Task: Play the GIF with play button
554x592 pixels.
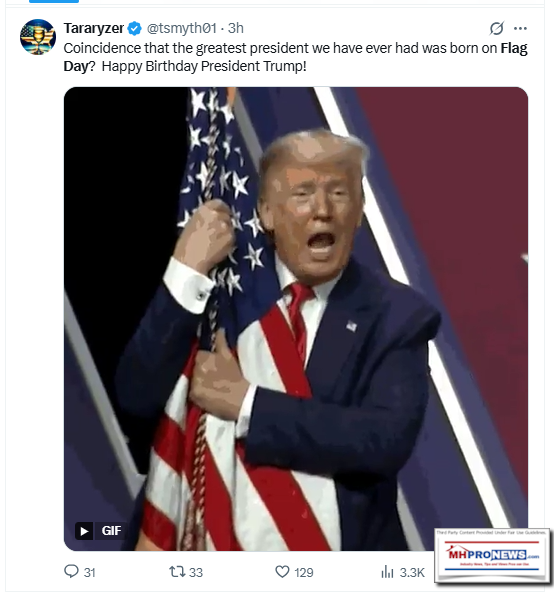Action: click(x=84, y=531)
